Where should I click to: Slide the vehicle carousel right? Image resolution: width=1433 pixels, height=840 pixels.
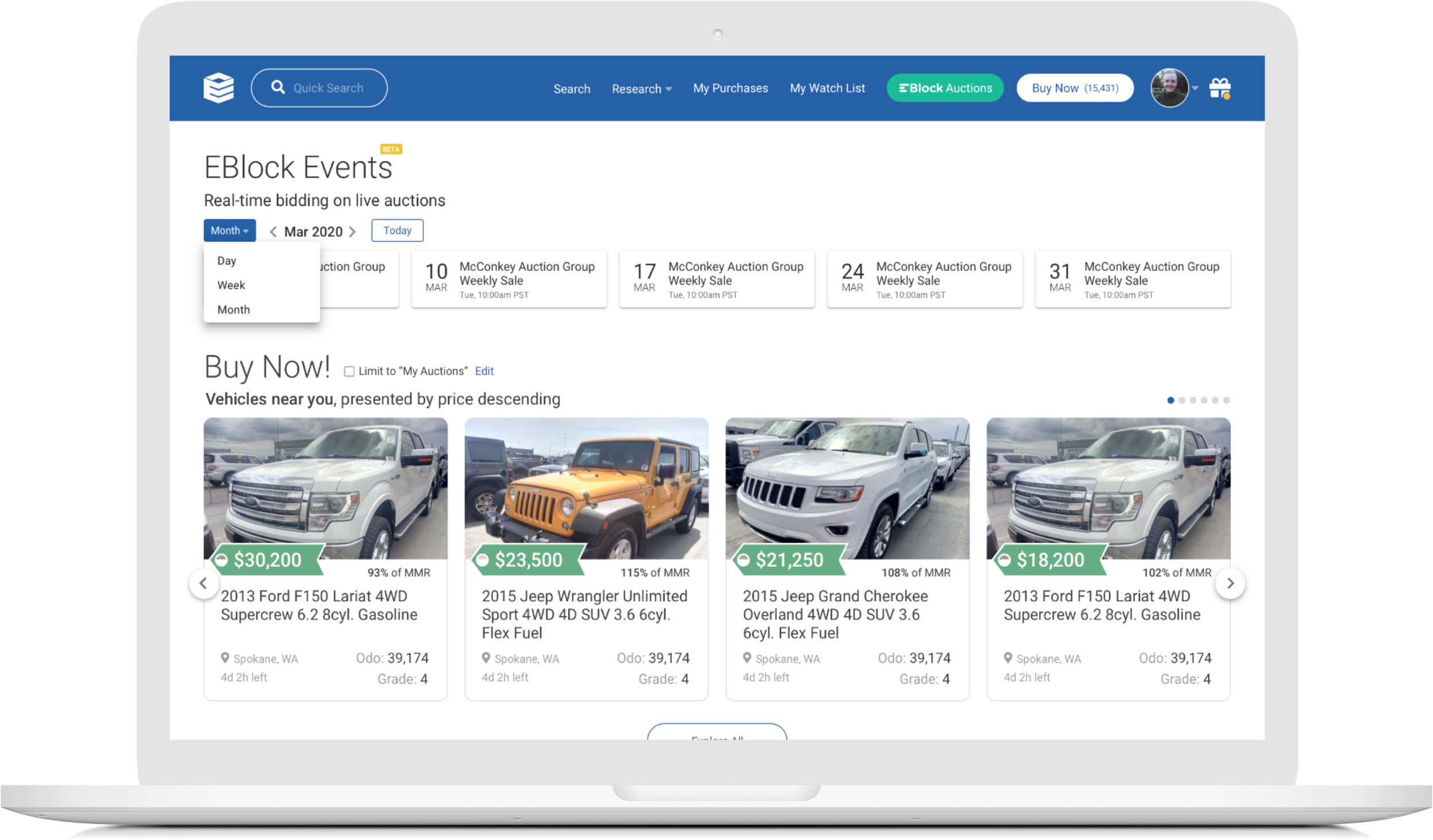[1230, 583]
